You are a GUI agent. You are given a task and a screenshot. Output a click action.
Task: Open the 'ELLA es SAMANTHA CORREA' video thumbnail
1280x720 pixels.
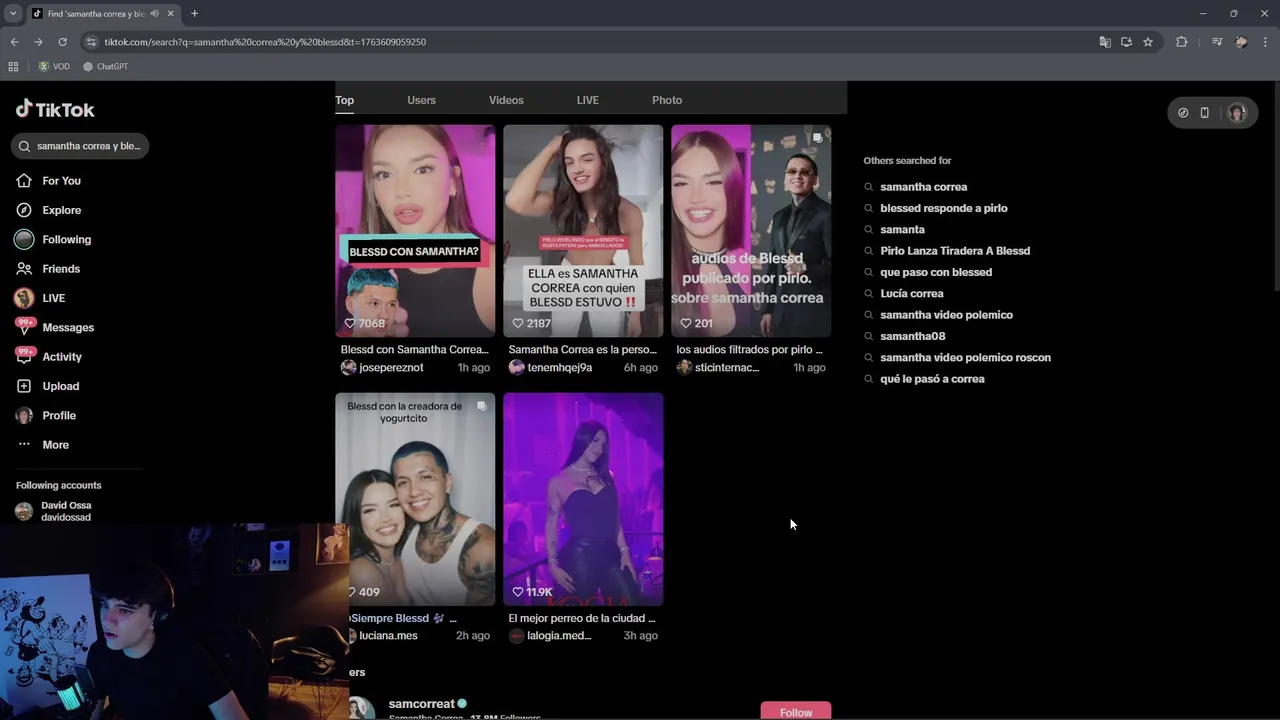583,230
